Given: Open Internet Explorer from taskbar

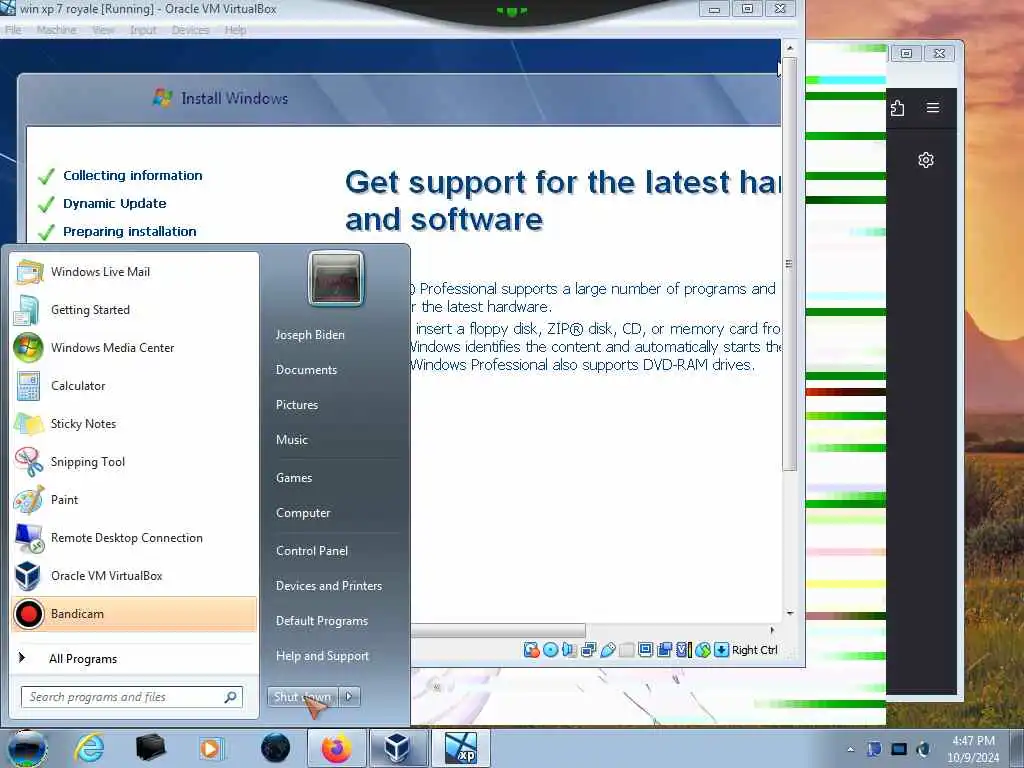Looking at the screenshot, I should pyautogui.click(x=89, y=748).
